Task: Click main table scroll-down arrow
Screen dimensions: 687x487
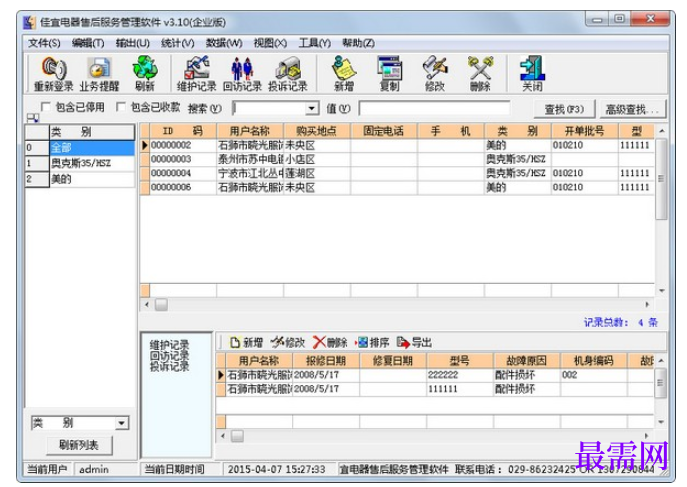Action: 662,290
